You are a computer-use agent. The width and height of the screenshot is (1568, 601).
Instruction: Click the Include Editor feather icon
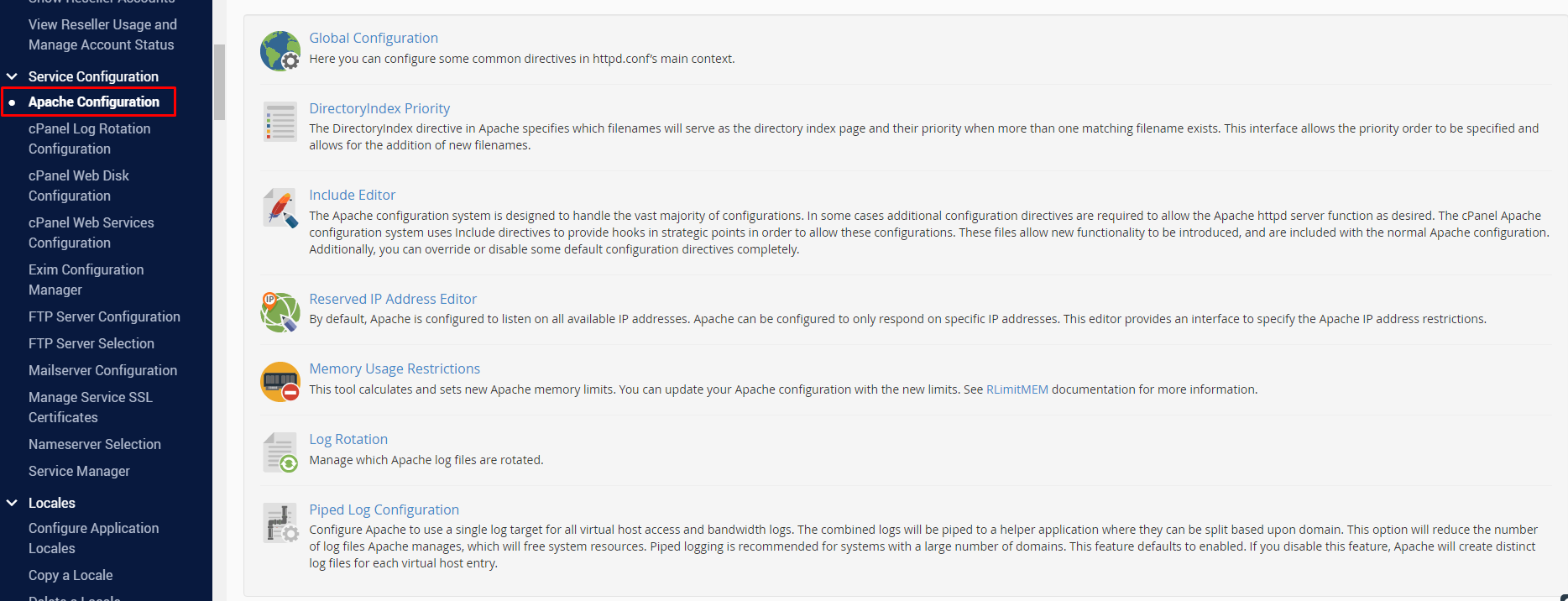point(280,208)
